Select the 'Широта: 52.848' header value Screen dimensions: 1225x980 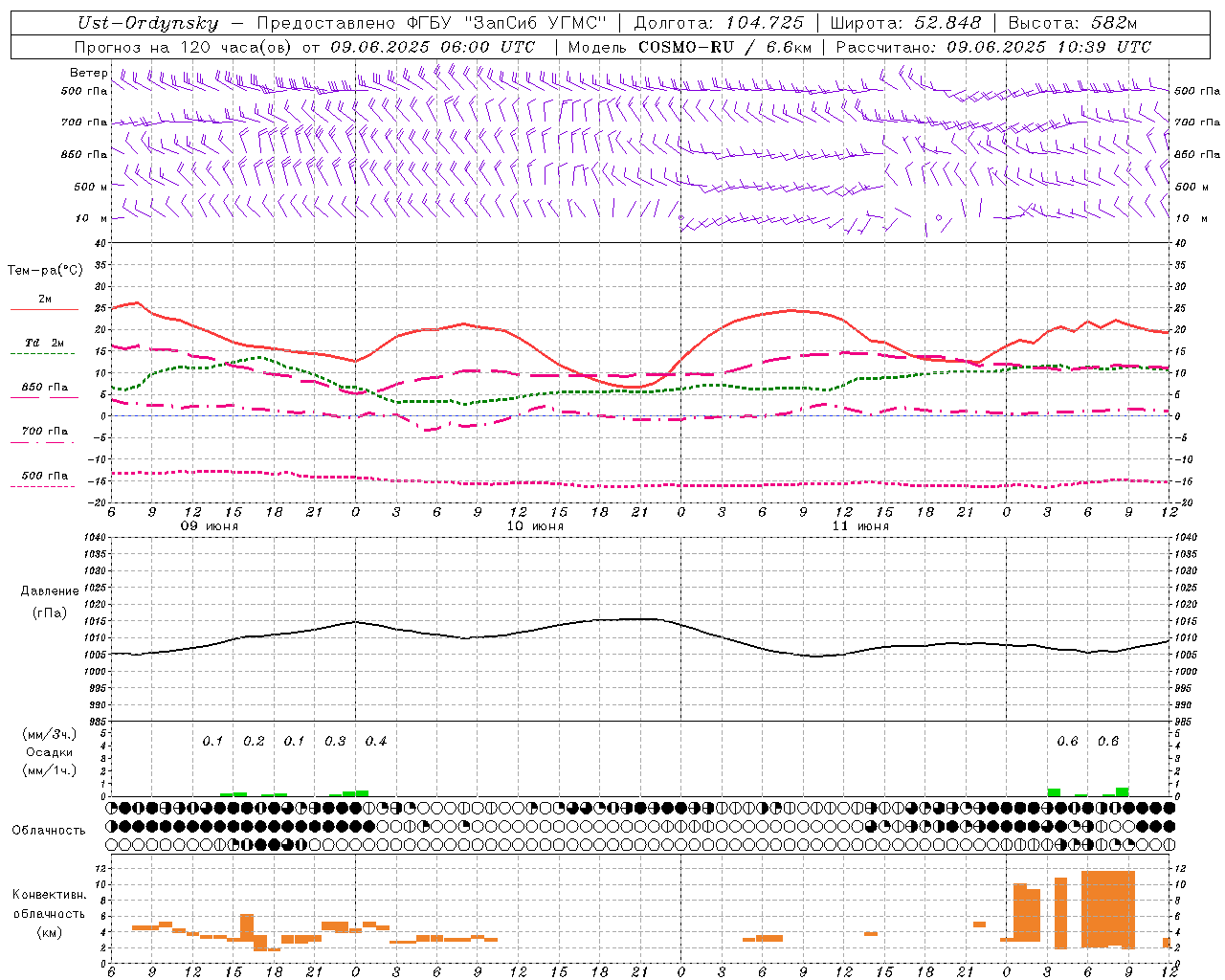pos(905,23)
